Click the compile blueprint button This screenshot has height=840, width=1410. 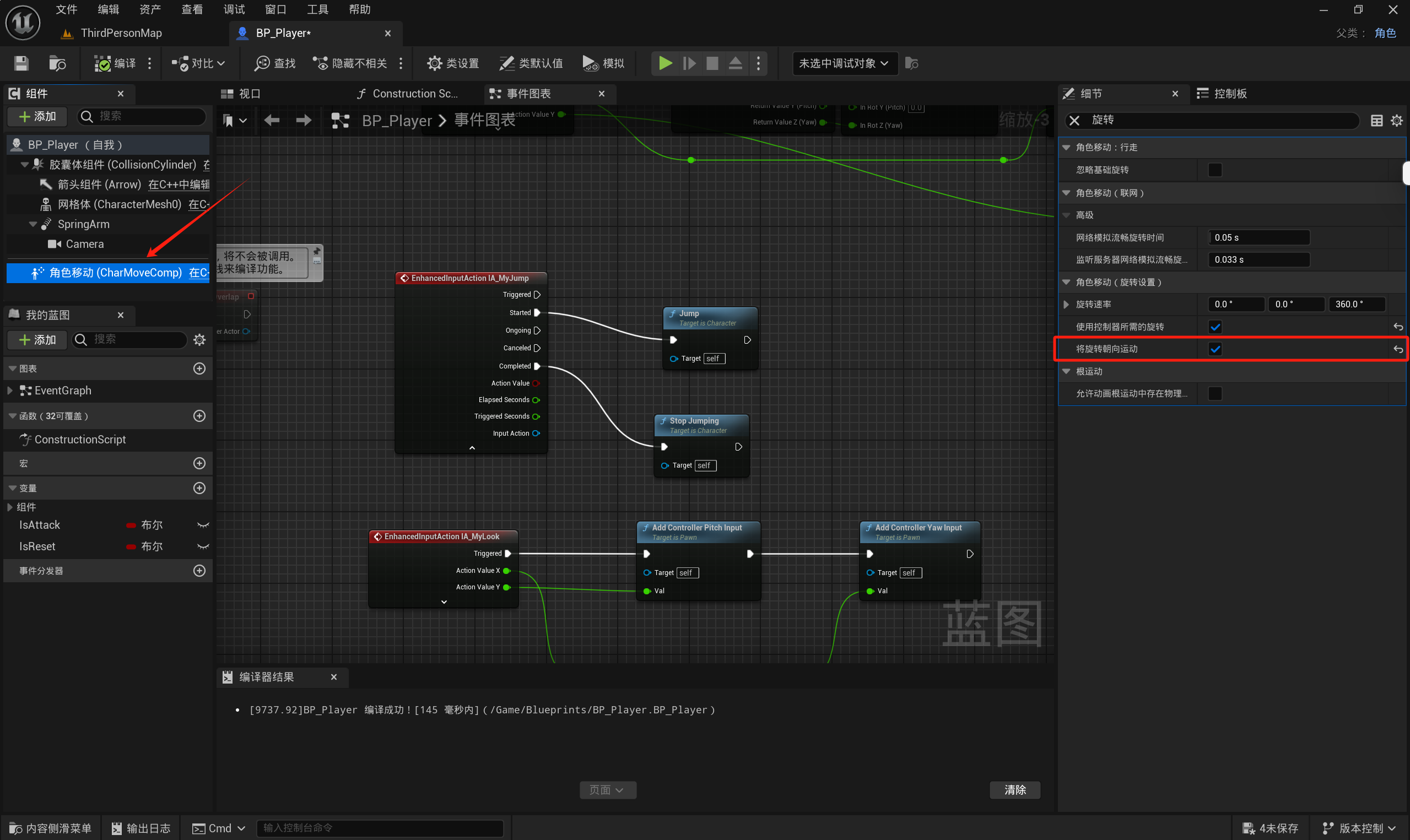[x=115, y=63]
